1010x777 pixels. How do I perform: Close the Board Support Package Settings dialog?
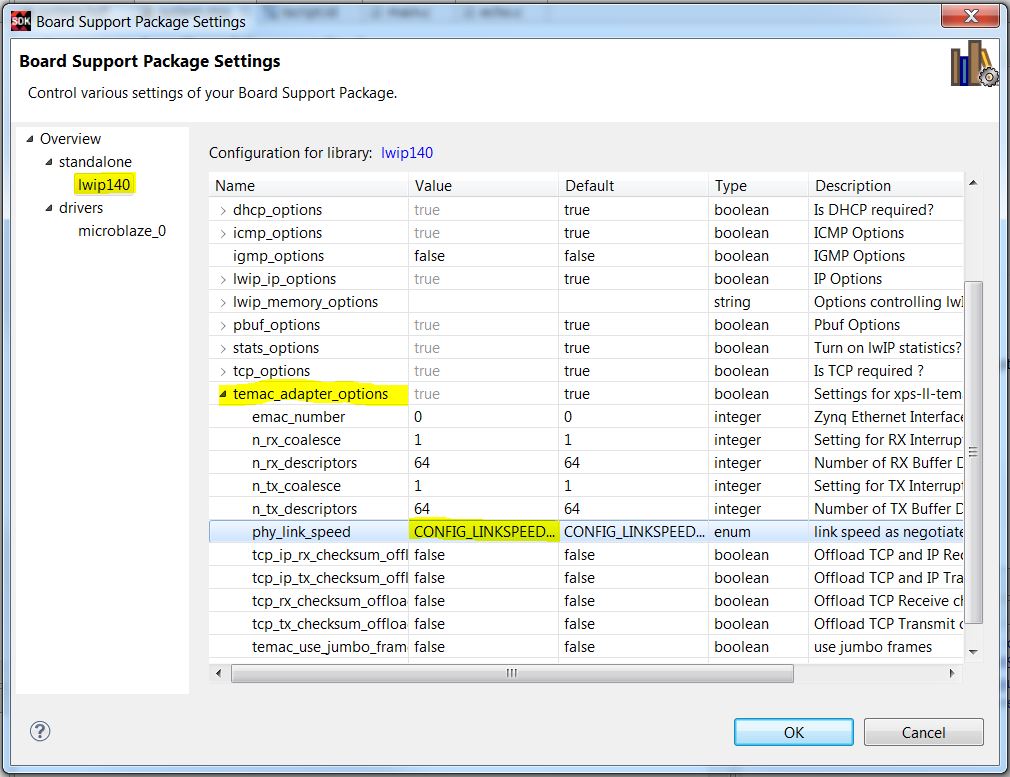click(x=970, y=15)
